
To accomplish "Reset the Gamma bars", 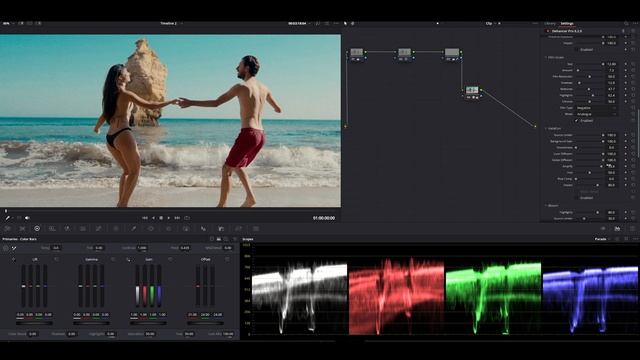I will [113, 259].
